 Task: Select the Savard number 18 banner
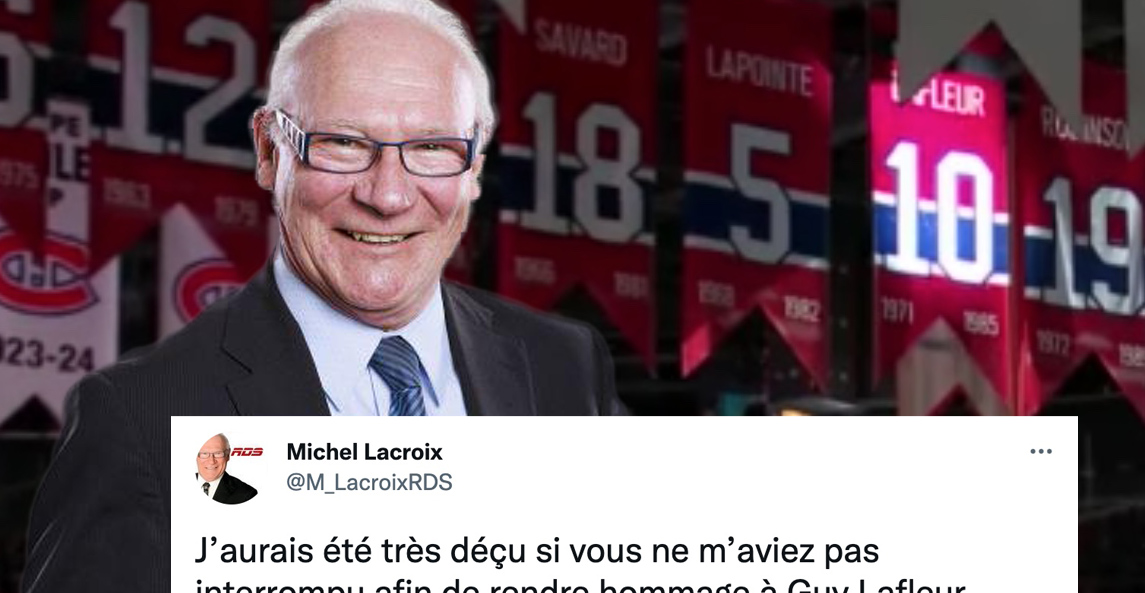click(577, 175)
